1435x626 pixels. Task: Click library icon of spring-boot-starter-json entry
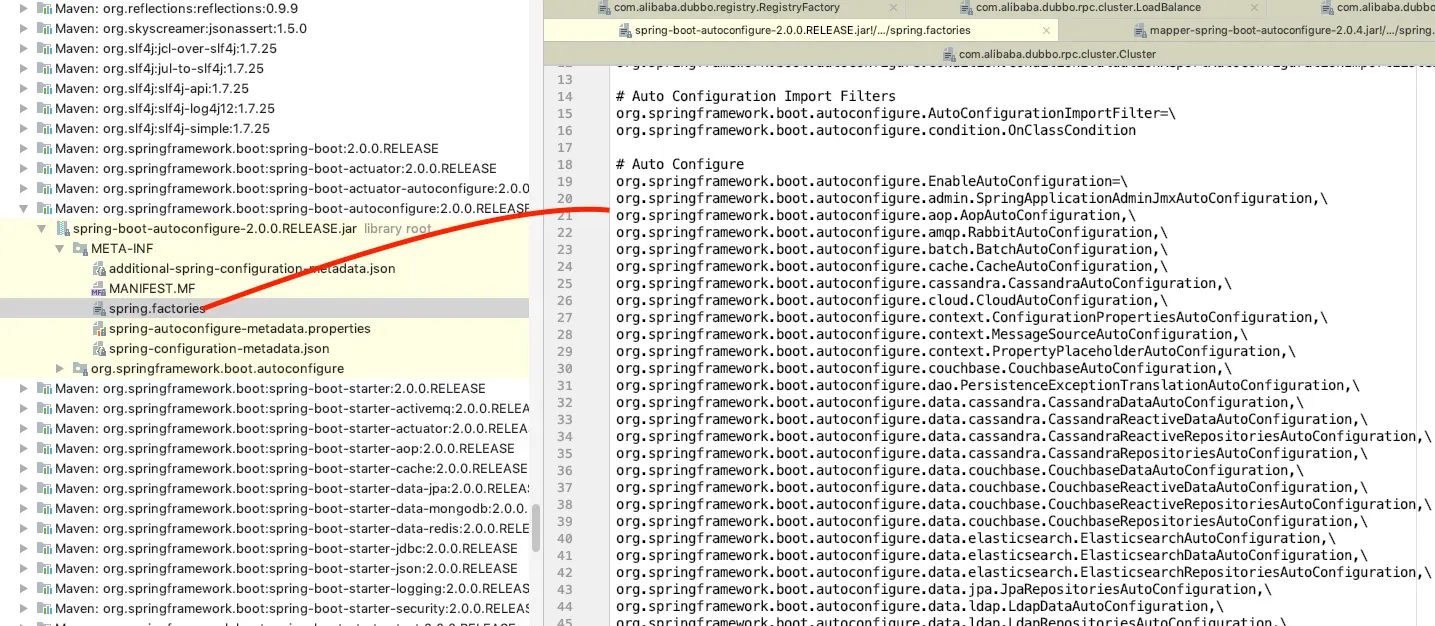pyautogui.click(x=44, y=568)
